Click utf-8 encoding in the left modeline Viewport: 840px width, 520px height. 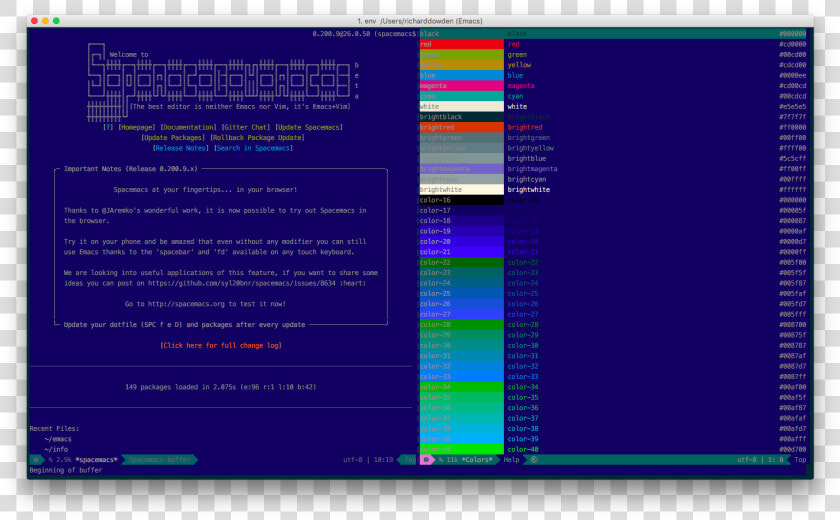pyautogui.click(x=352, y=459)
